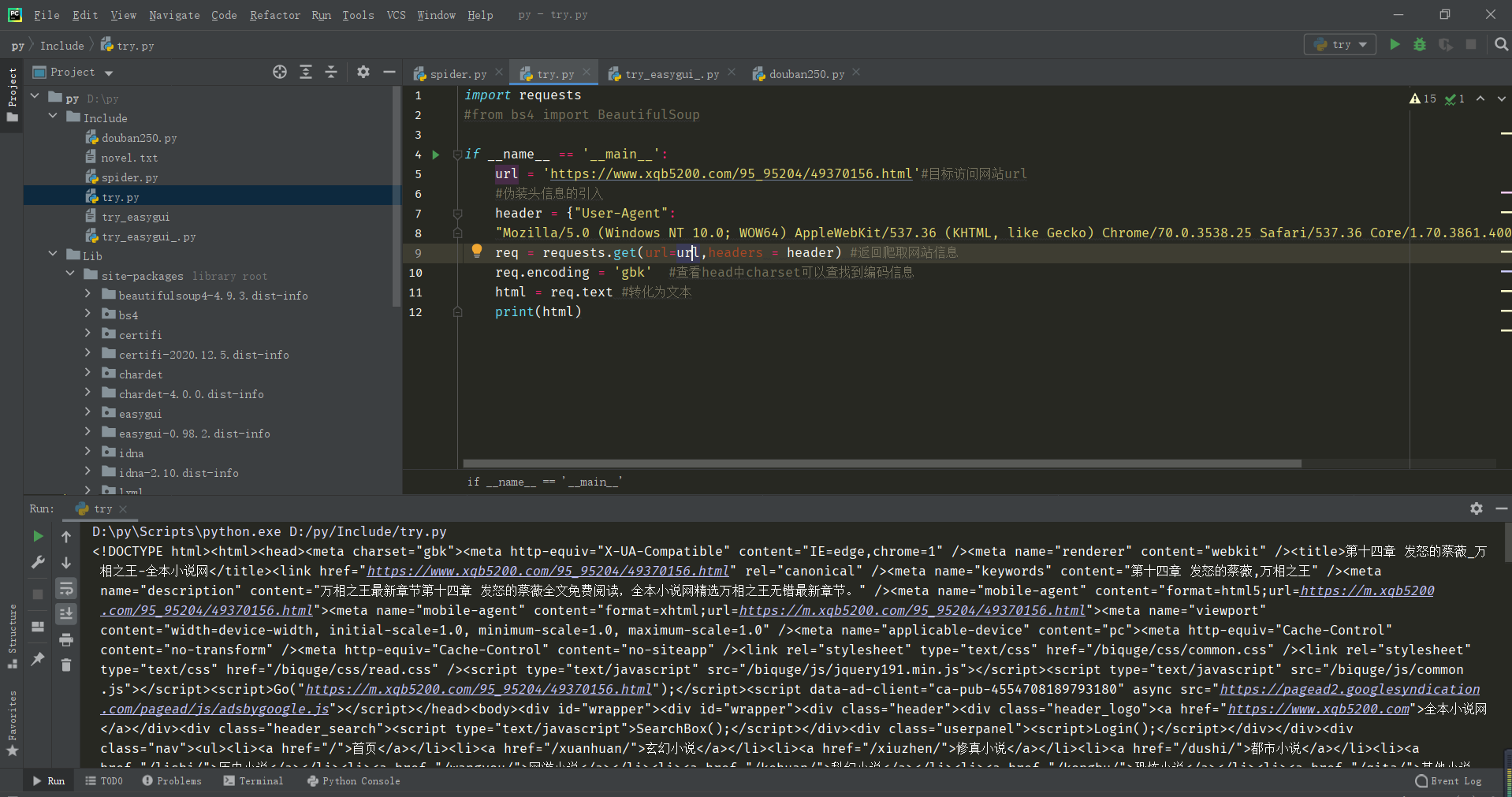The image size is (1512, 797).
Task: Open Run panel settings gear
Action: click(1477, 508)
